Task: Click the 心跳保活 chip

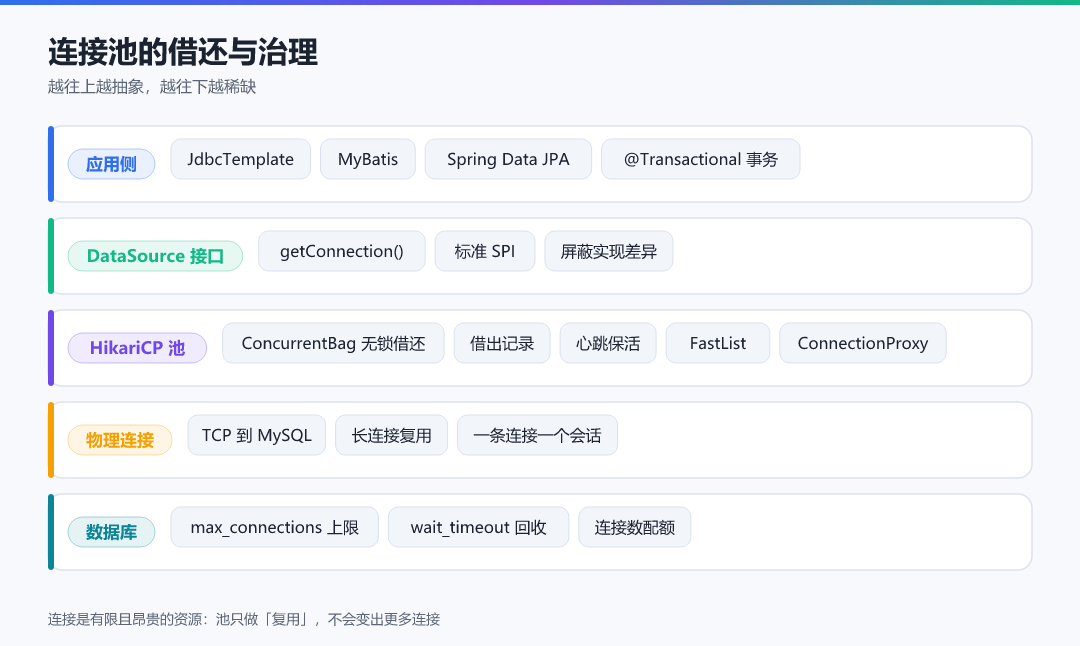Action: [x=608, y=343]
